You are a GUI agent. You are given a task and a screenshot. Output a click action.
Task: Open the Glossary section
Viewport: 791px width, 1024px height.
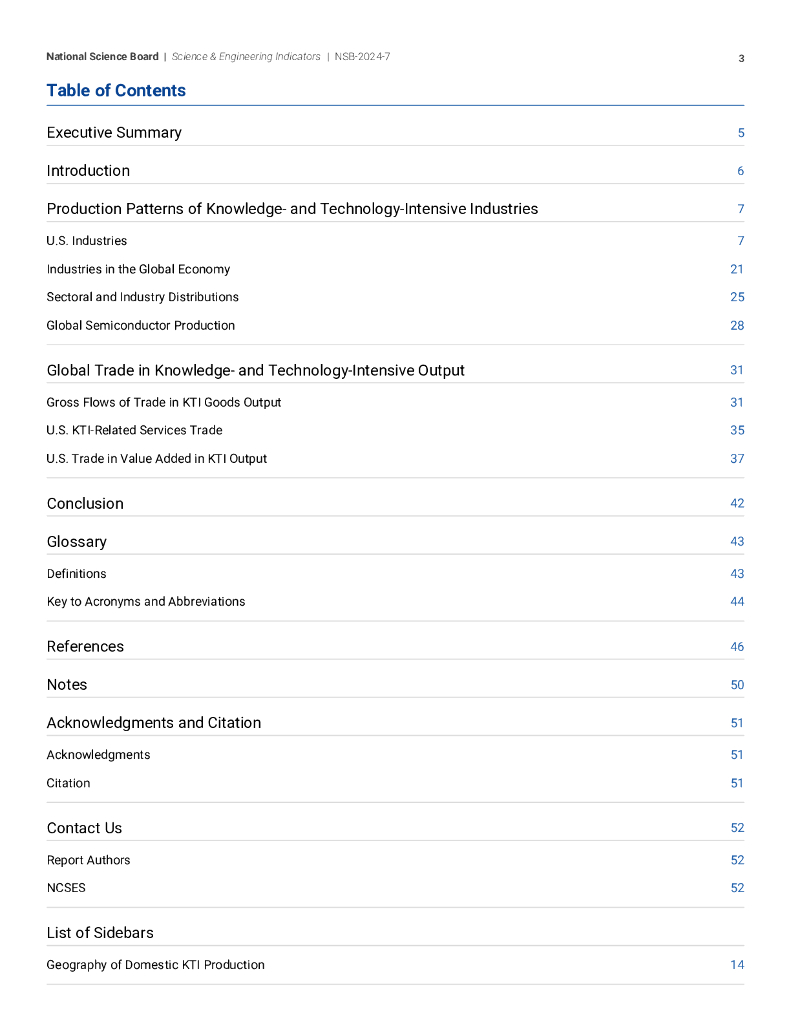(x=76, y=542)
